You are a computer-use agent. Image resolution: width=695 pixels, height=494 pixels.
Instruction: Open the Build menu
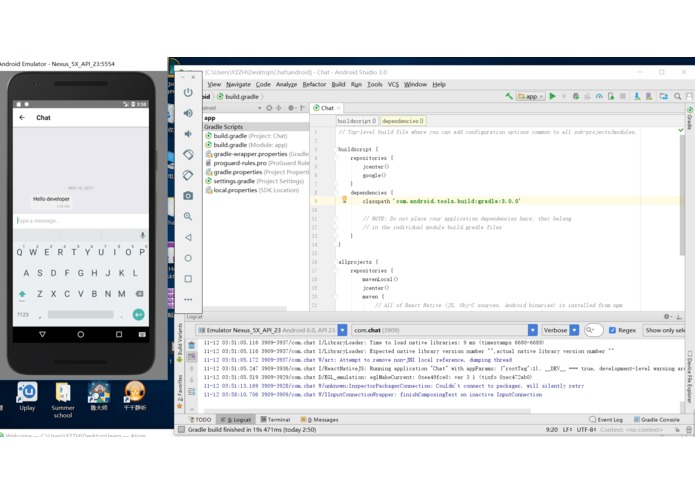(x=338, y=84)
